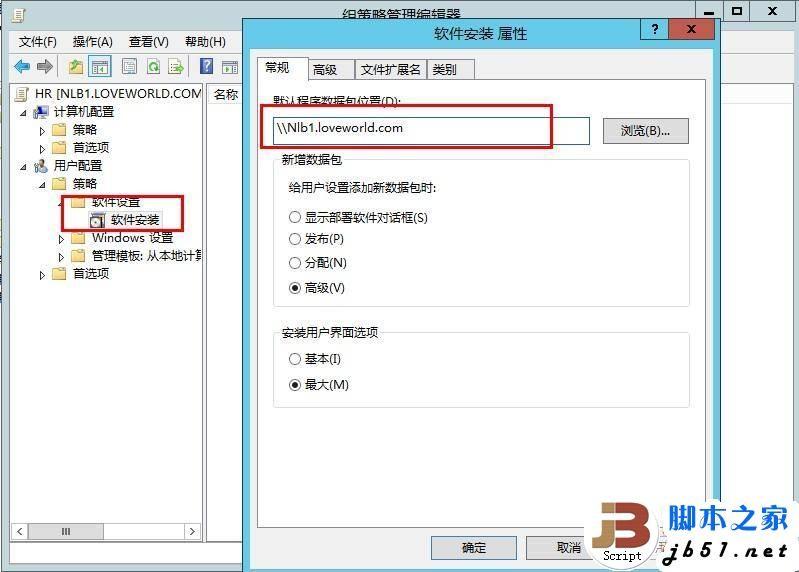
Task: Toggle the show/hide console tree icon
Action: point(100,66)
